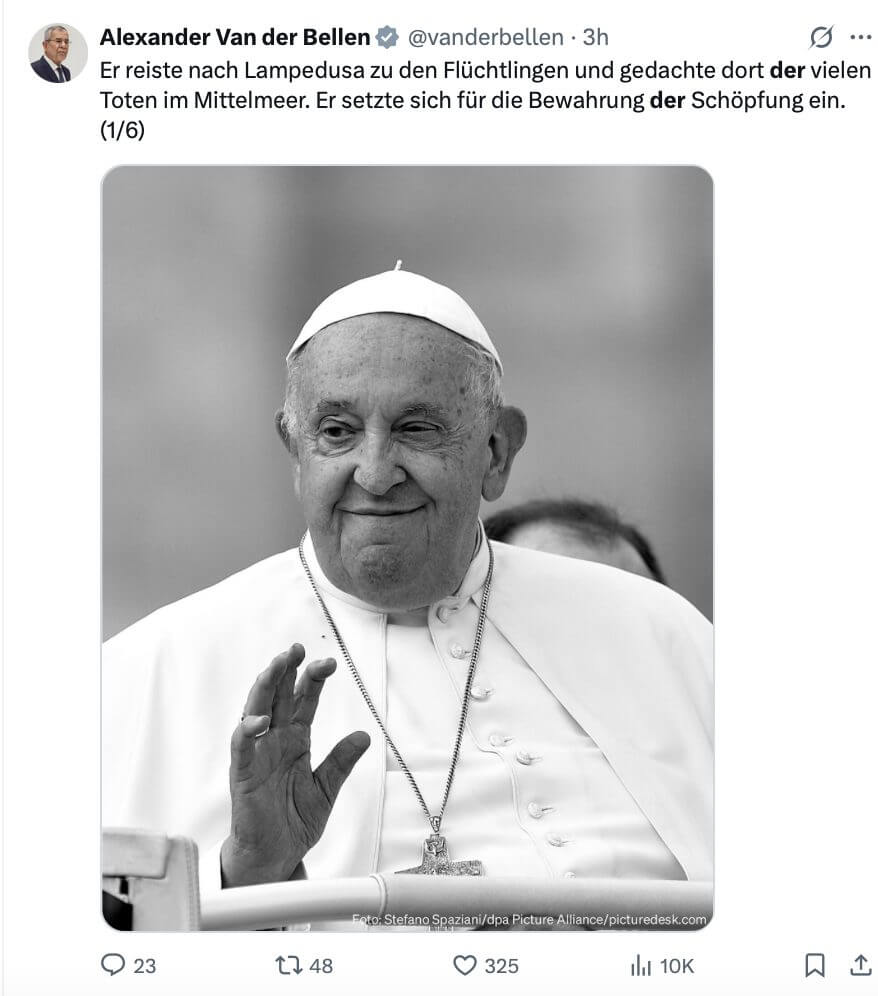
Task: Open the three-dot more options menu
Action: click(x=860, y=37)
